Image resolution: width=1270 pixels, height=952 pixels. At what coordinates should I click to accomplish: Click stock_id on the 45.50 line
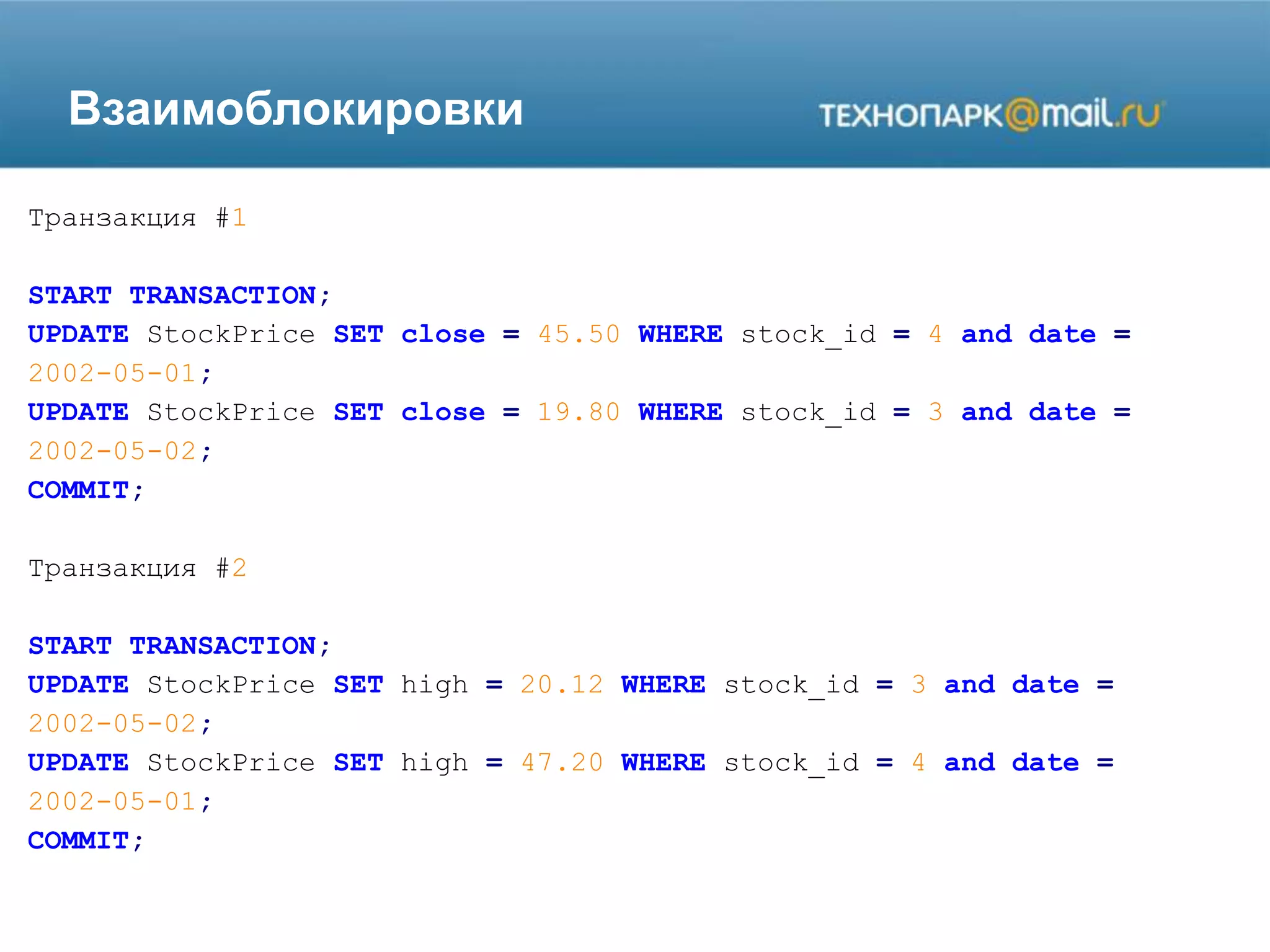point(809,336)
